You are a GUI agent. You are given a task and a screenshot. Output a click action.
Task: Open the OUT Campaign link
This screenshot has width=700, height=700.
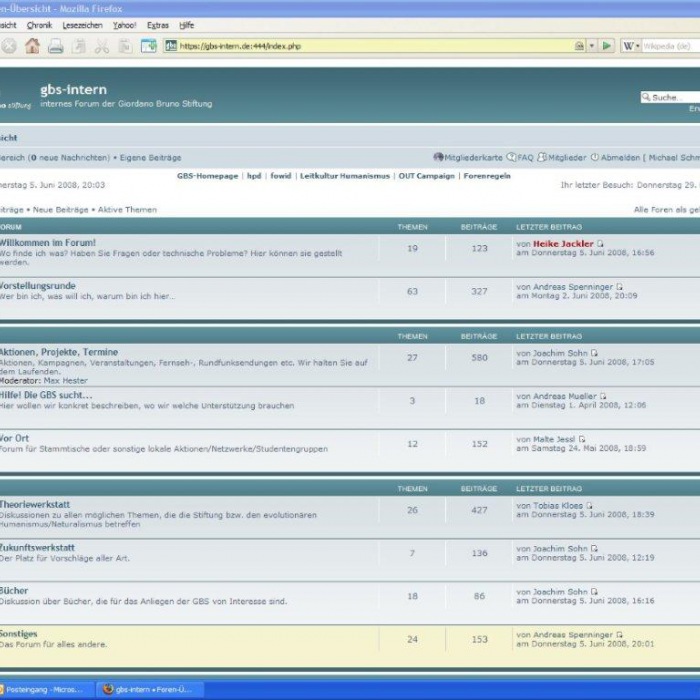[x=426, y=176]
